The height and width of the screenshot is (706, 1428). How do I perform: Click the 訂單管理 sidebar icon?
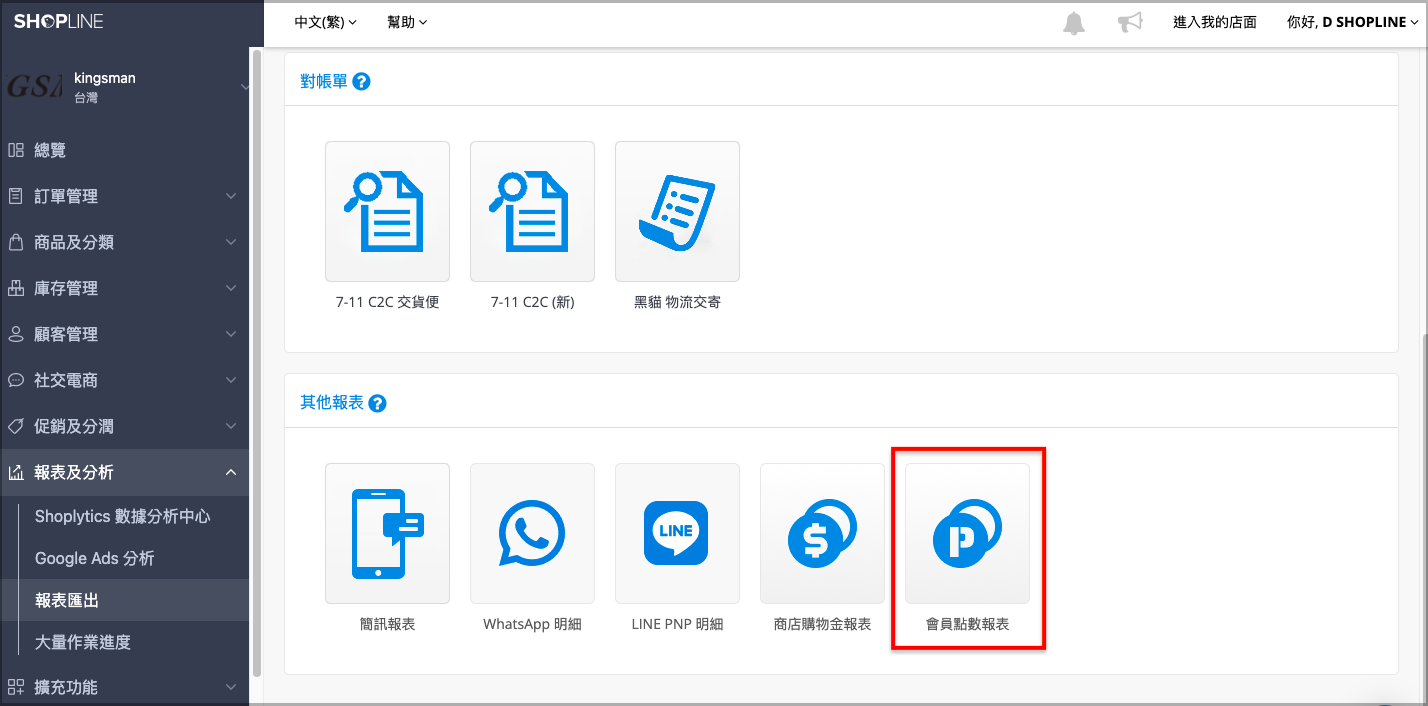click(x=16, y=196)
